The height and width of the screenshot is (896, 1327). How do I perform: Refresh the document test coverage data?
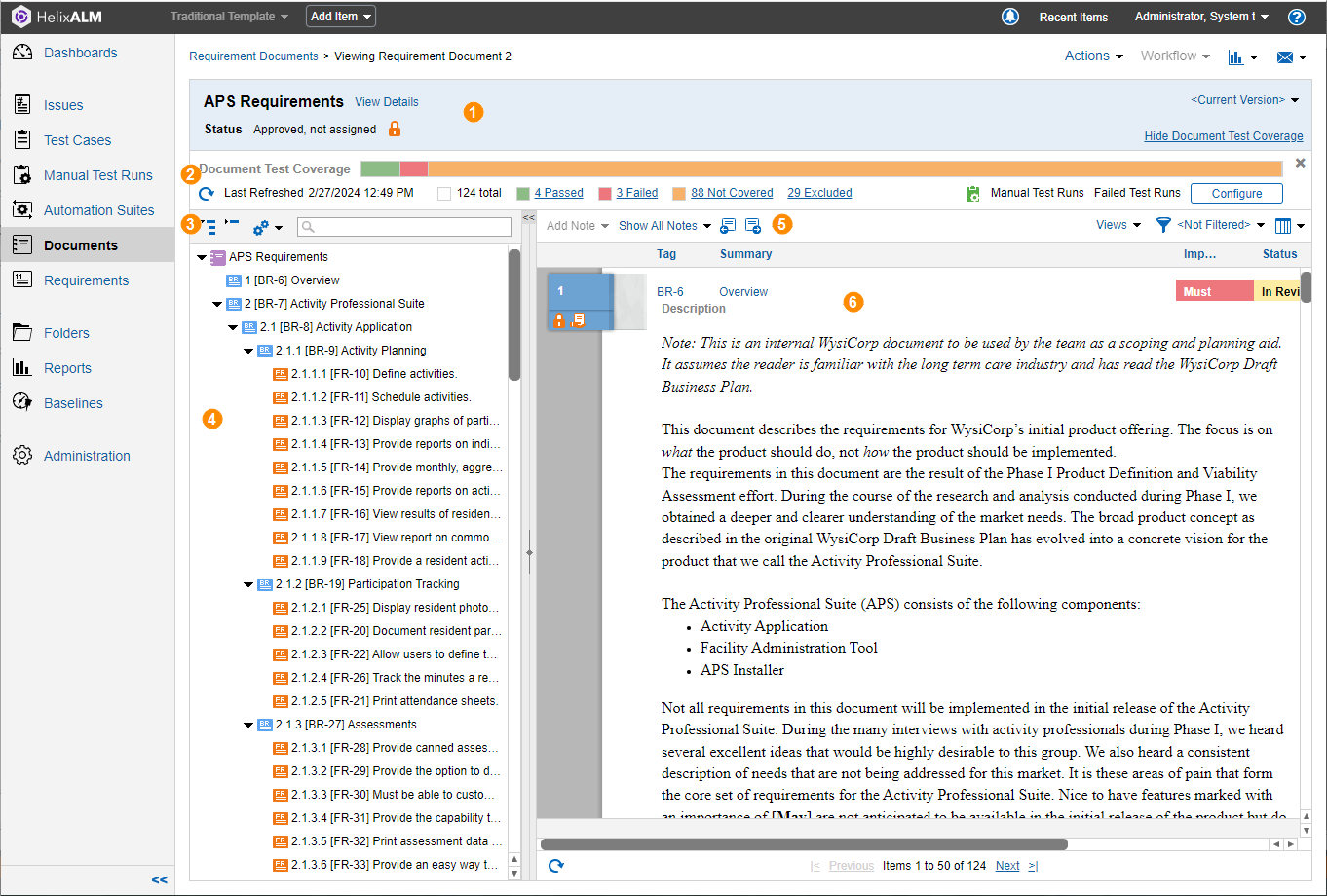click(x=207, y=194)
